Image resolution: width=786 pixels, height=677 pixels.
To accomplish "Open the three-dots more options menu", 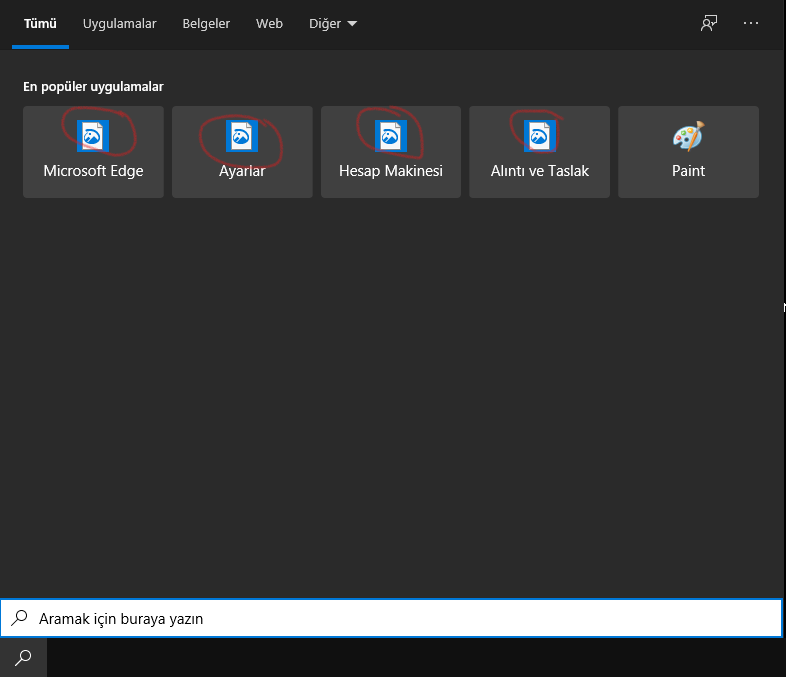I will 752,23.
